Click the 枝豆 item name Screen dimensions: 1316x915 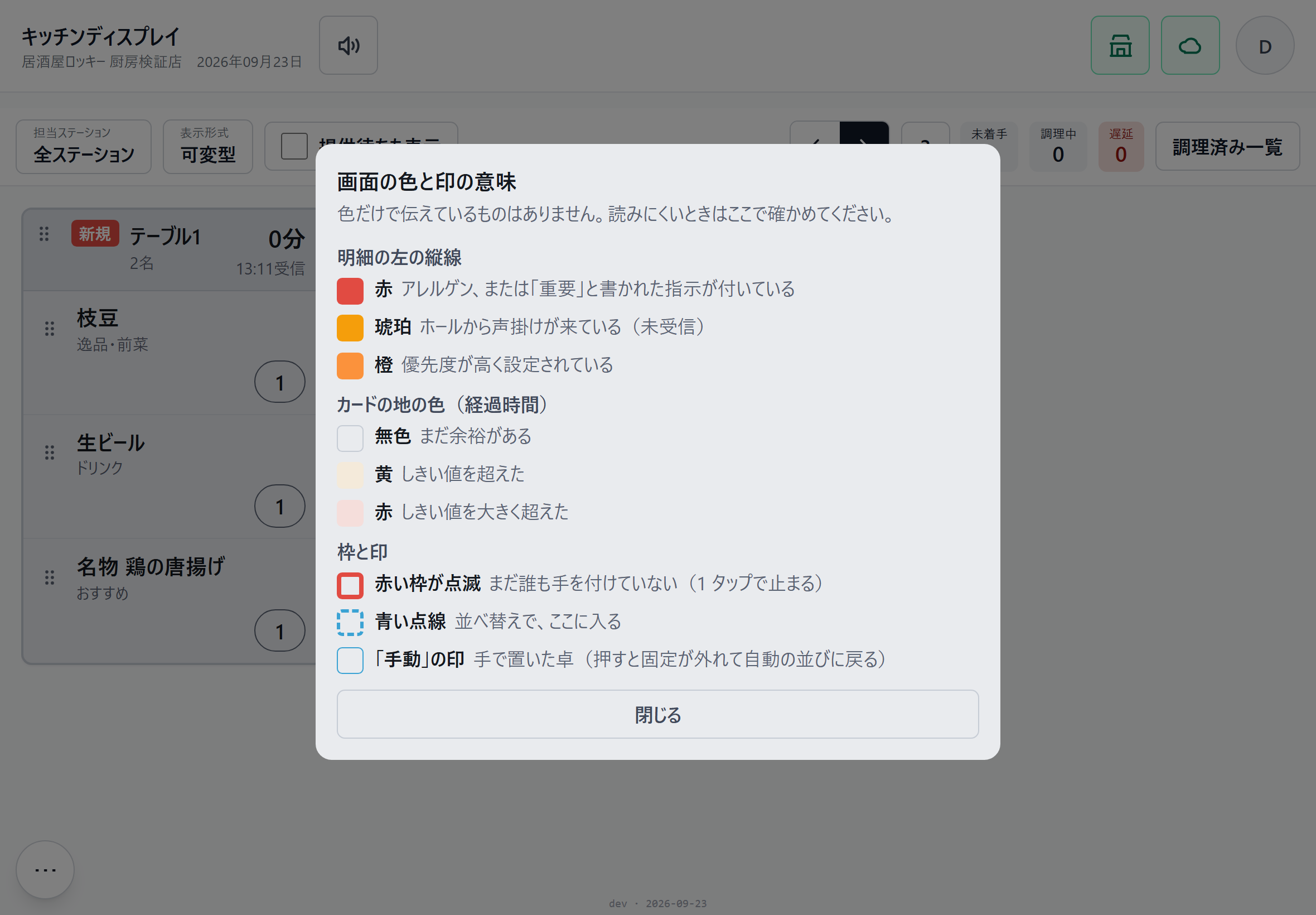pyautogui.click(x=98, y=317)
